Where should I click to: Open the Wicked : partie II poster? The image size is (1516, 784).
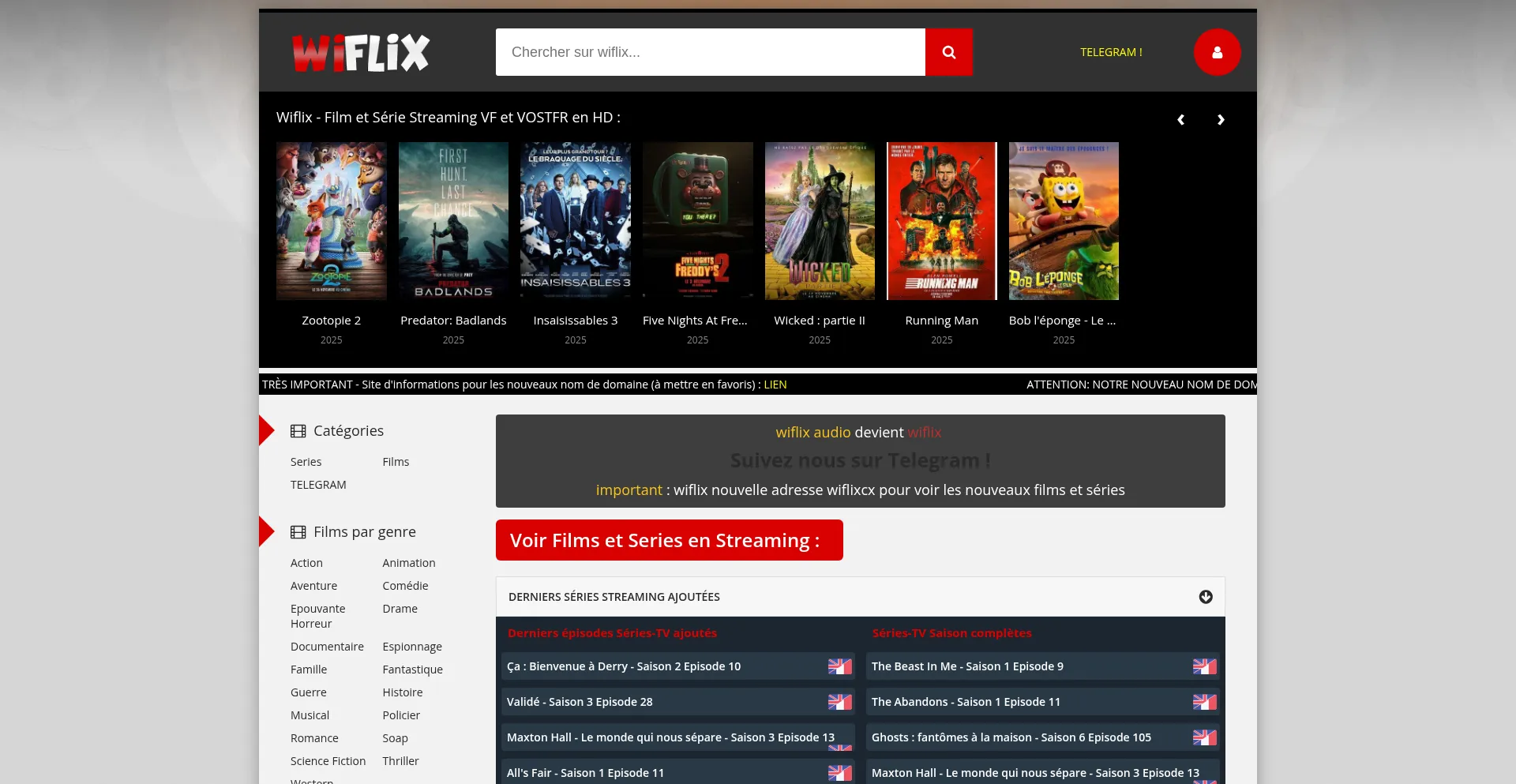pos(820,221)
